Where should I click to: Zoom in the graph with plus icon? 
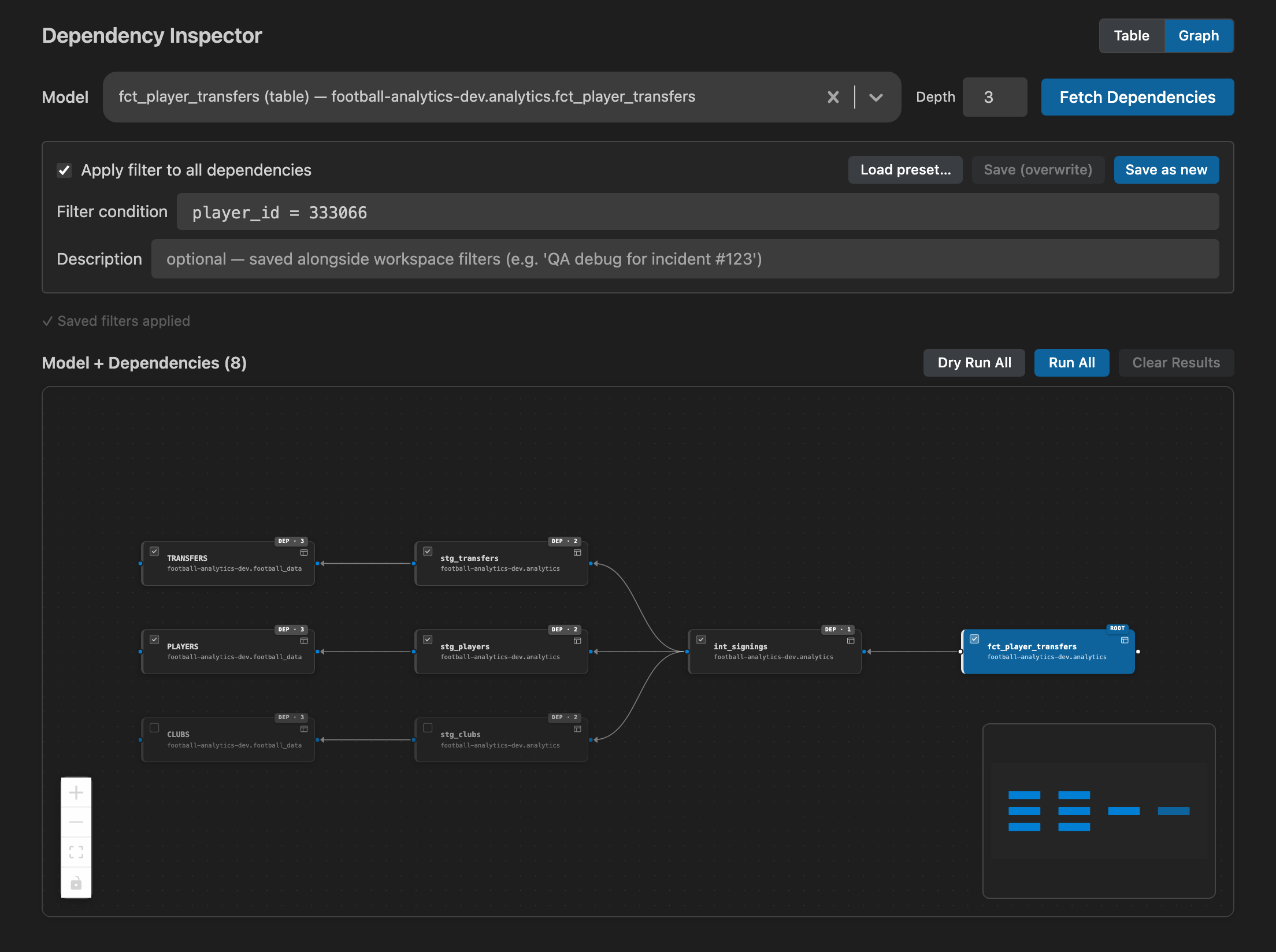coord(76,793)
